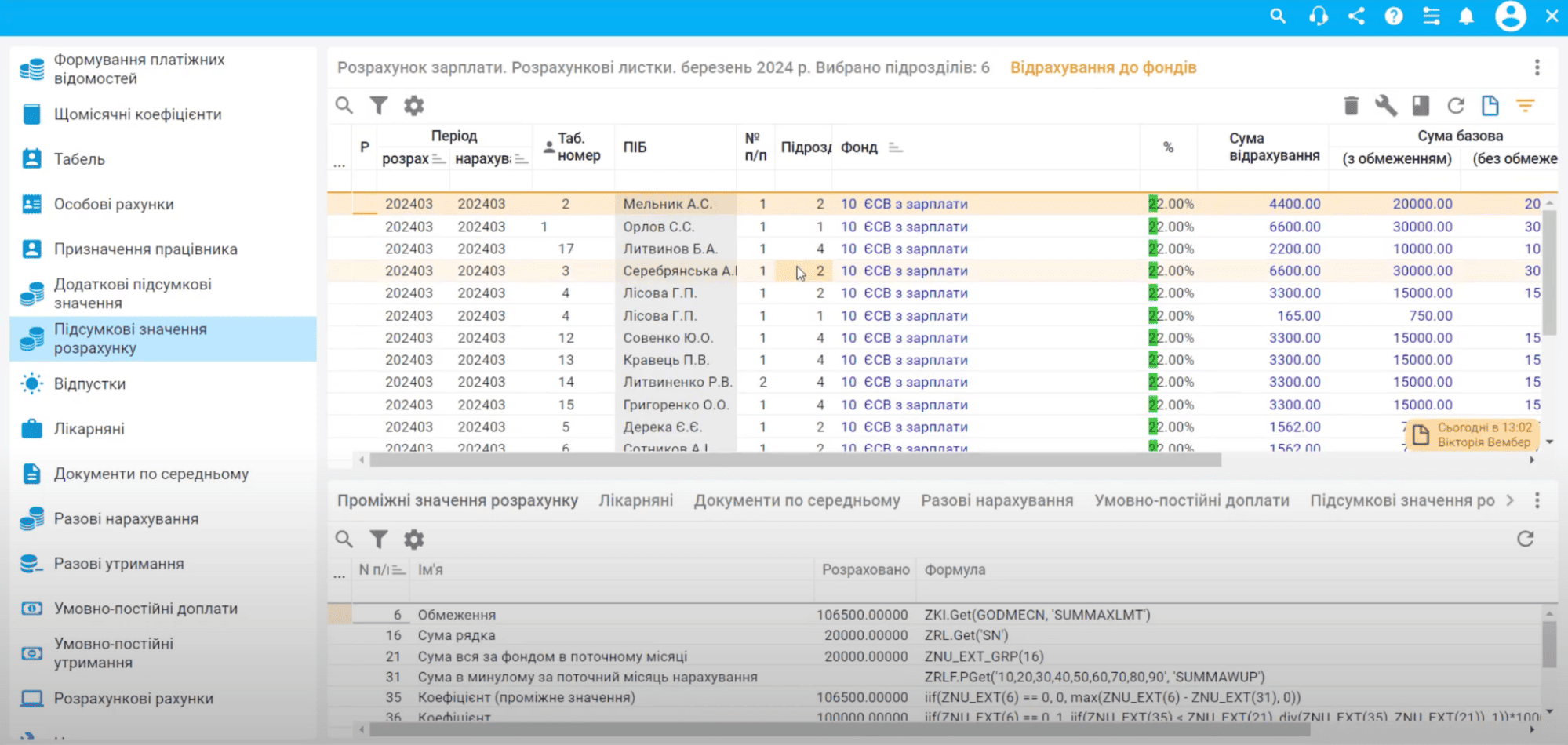Open search in the top blue bar
This screenshot has width=1568, height=745.
[1278, 16]
